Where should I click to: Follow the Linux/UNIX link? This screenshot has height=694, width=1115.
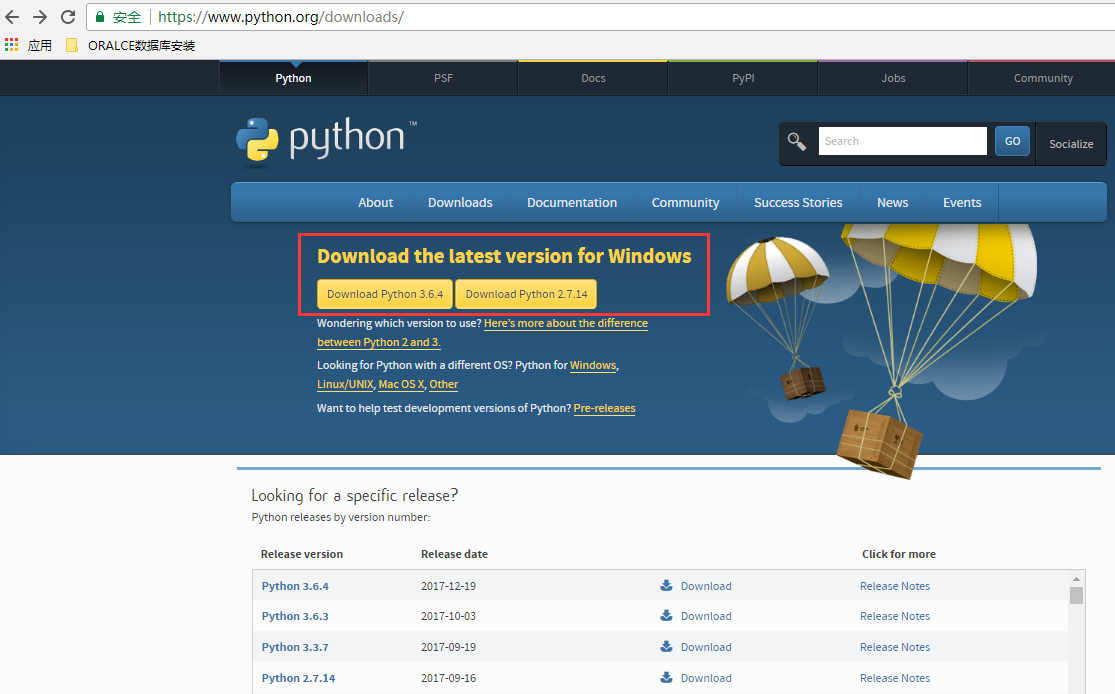pyautogui.click(x=345, y=384)
